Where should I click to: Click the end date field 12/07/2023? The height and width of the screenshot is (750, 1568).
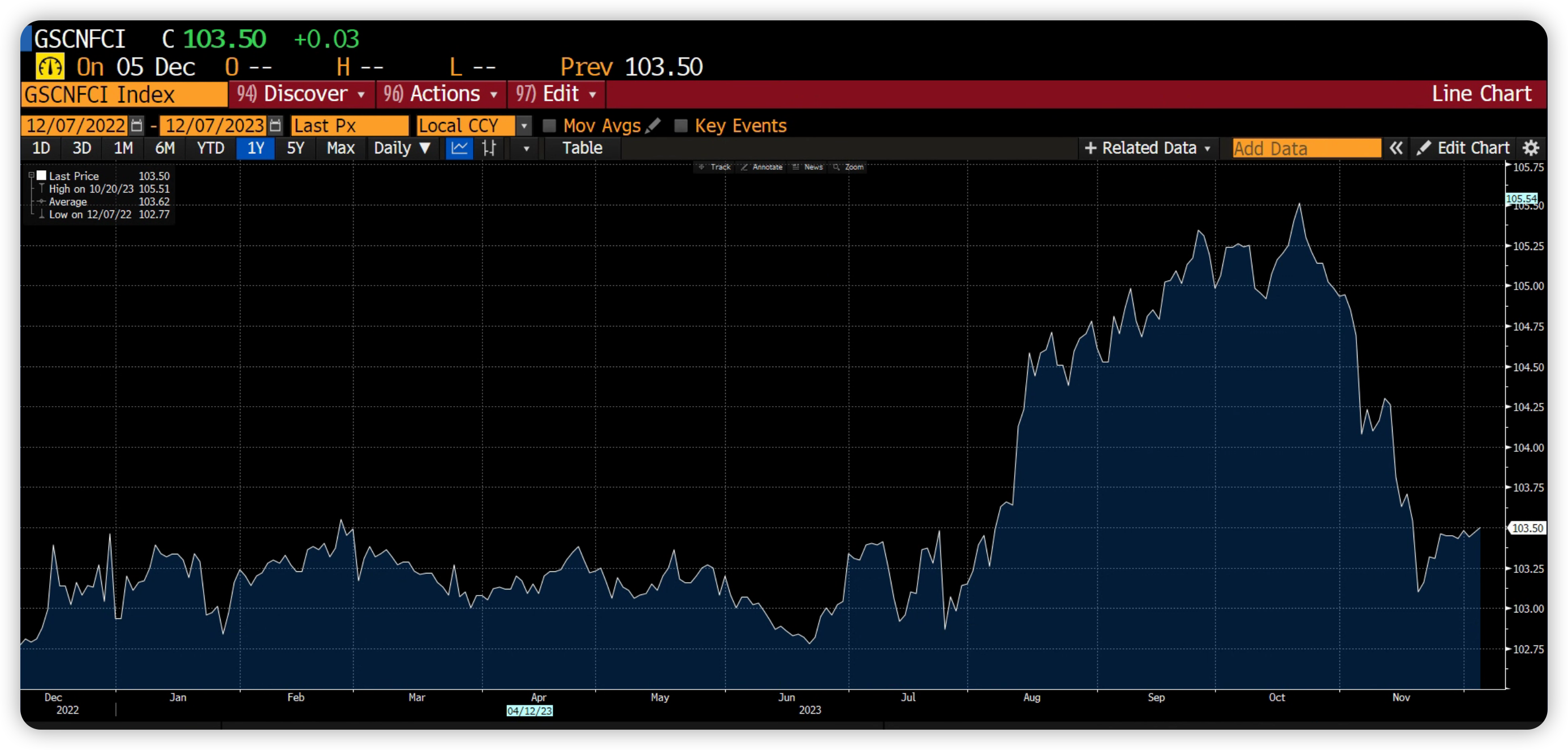tap(214, 126)
